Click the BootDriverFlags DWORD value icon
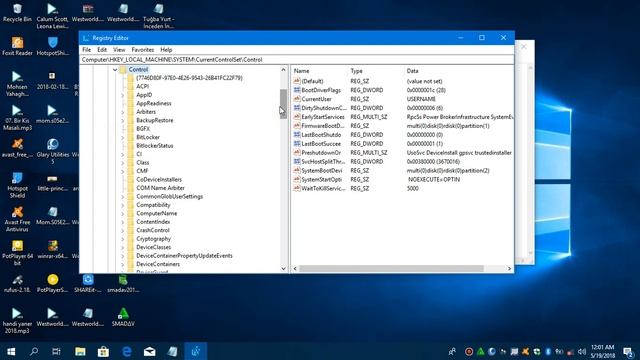 click(297, 90)
